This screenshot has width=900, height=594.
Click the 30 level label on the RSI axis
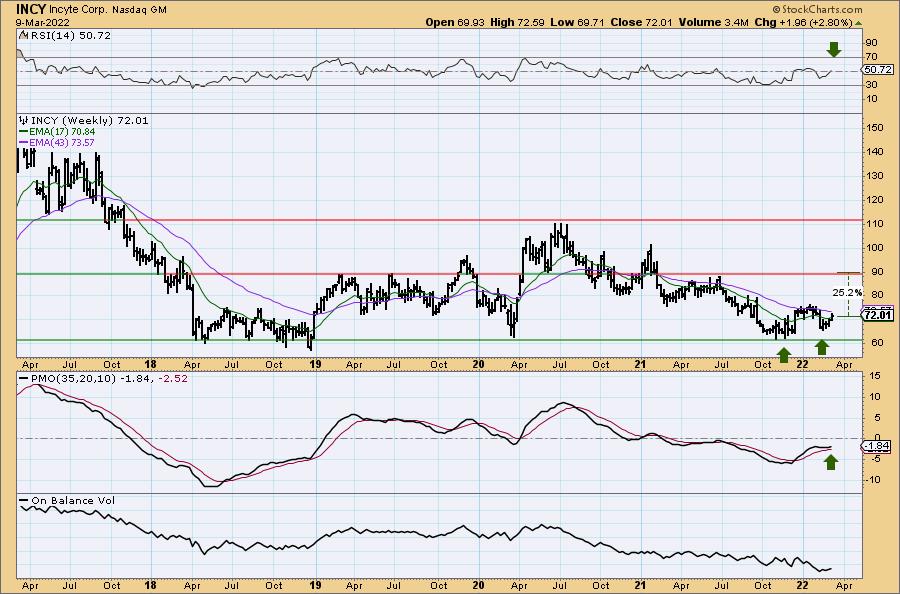pos(872,84)
